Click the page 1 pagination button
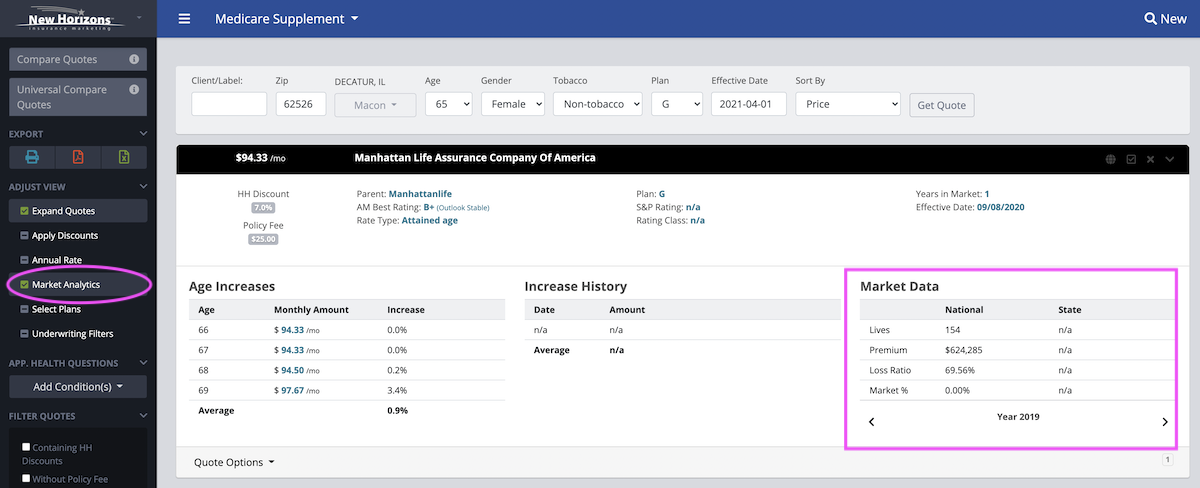 [1167, 460]
